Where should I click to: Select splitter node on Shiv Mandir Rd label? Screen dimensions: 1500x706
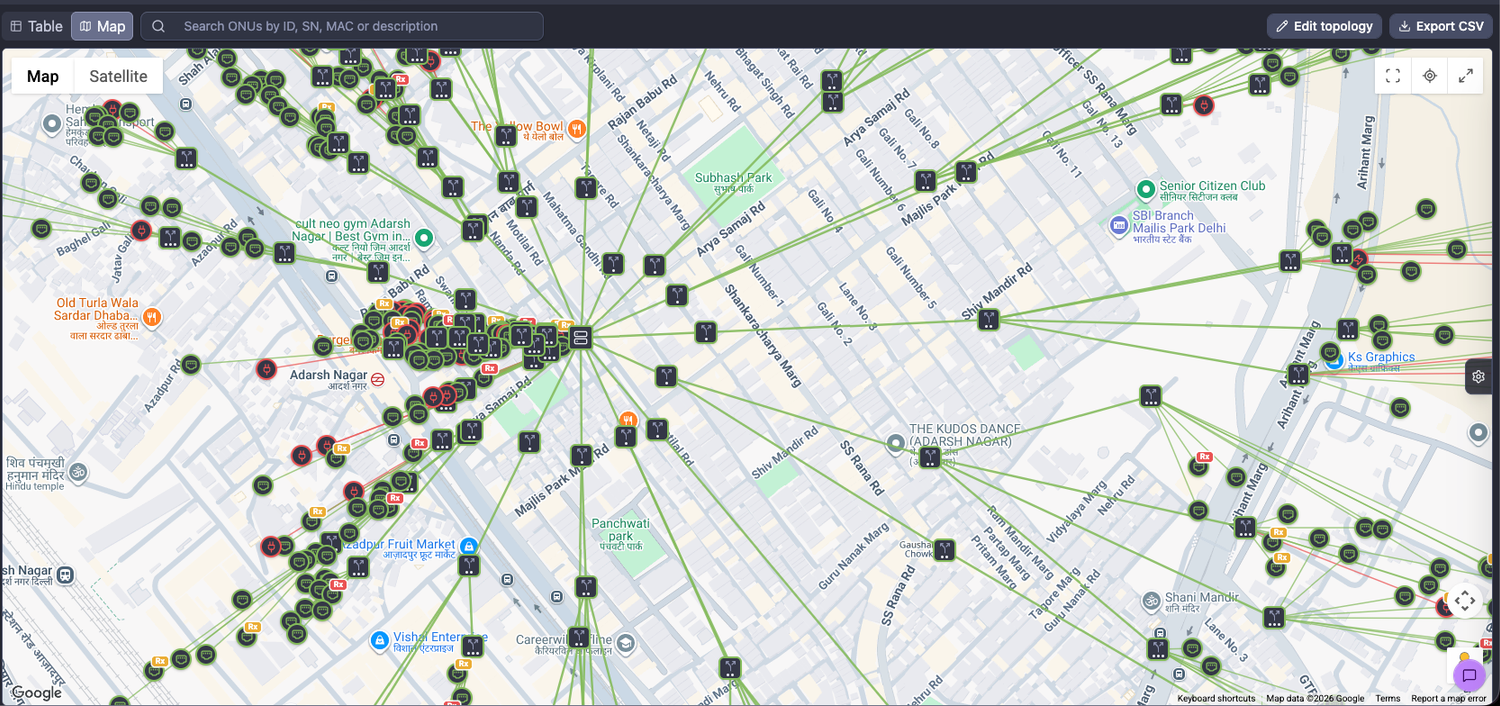click(x=989, y=320)
